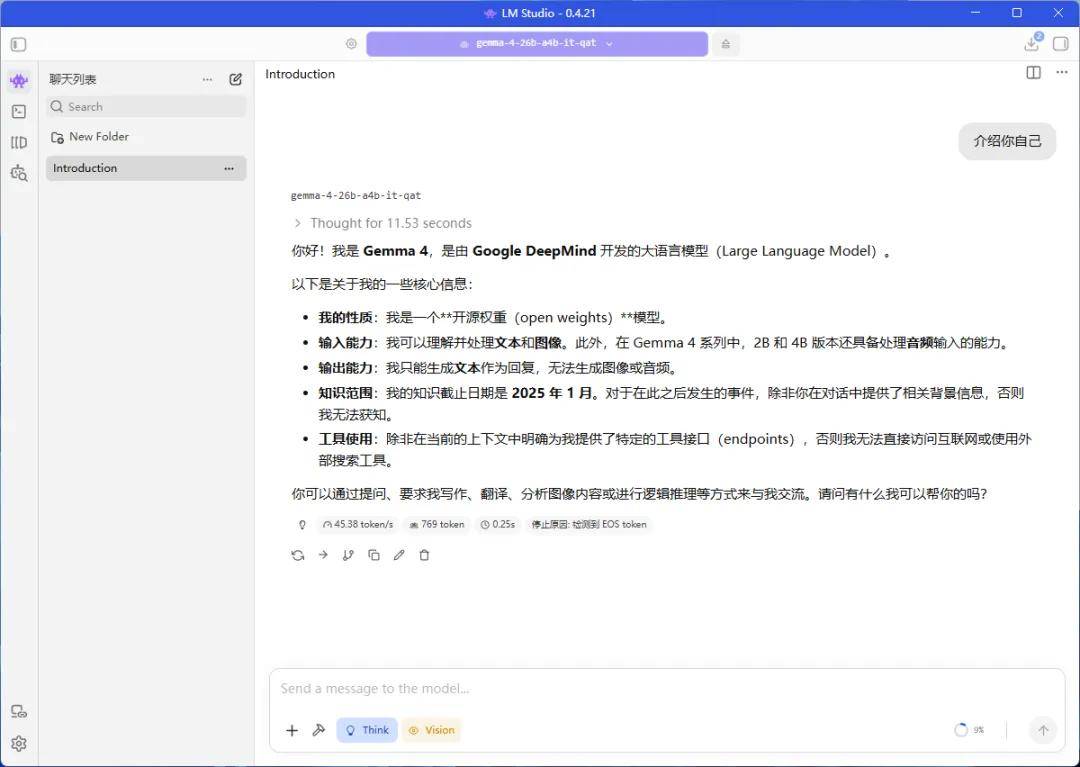The image size is (1080, 767).
Task: Click the Introduction conversation title
Action: click(300, 74)
